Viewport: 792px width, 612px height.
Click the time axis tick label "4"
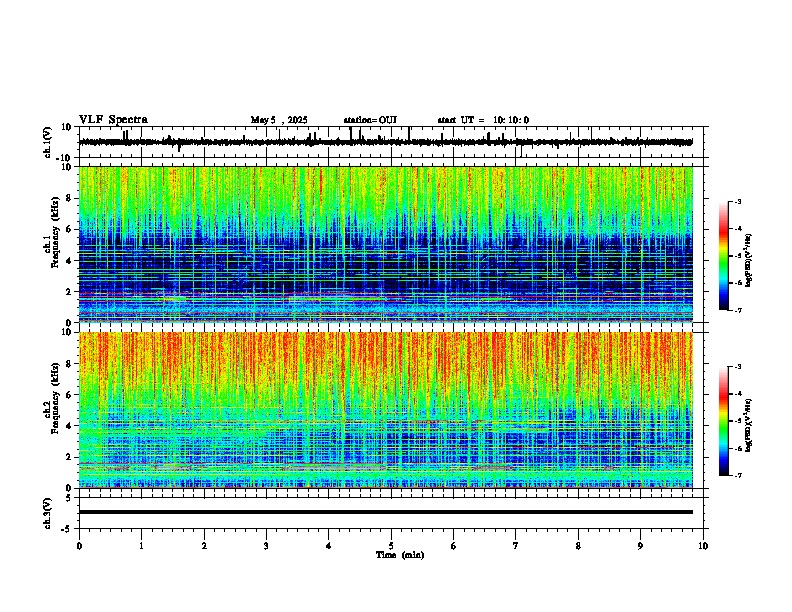coord(329,546)
